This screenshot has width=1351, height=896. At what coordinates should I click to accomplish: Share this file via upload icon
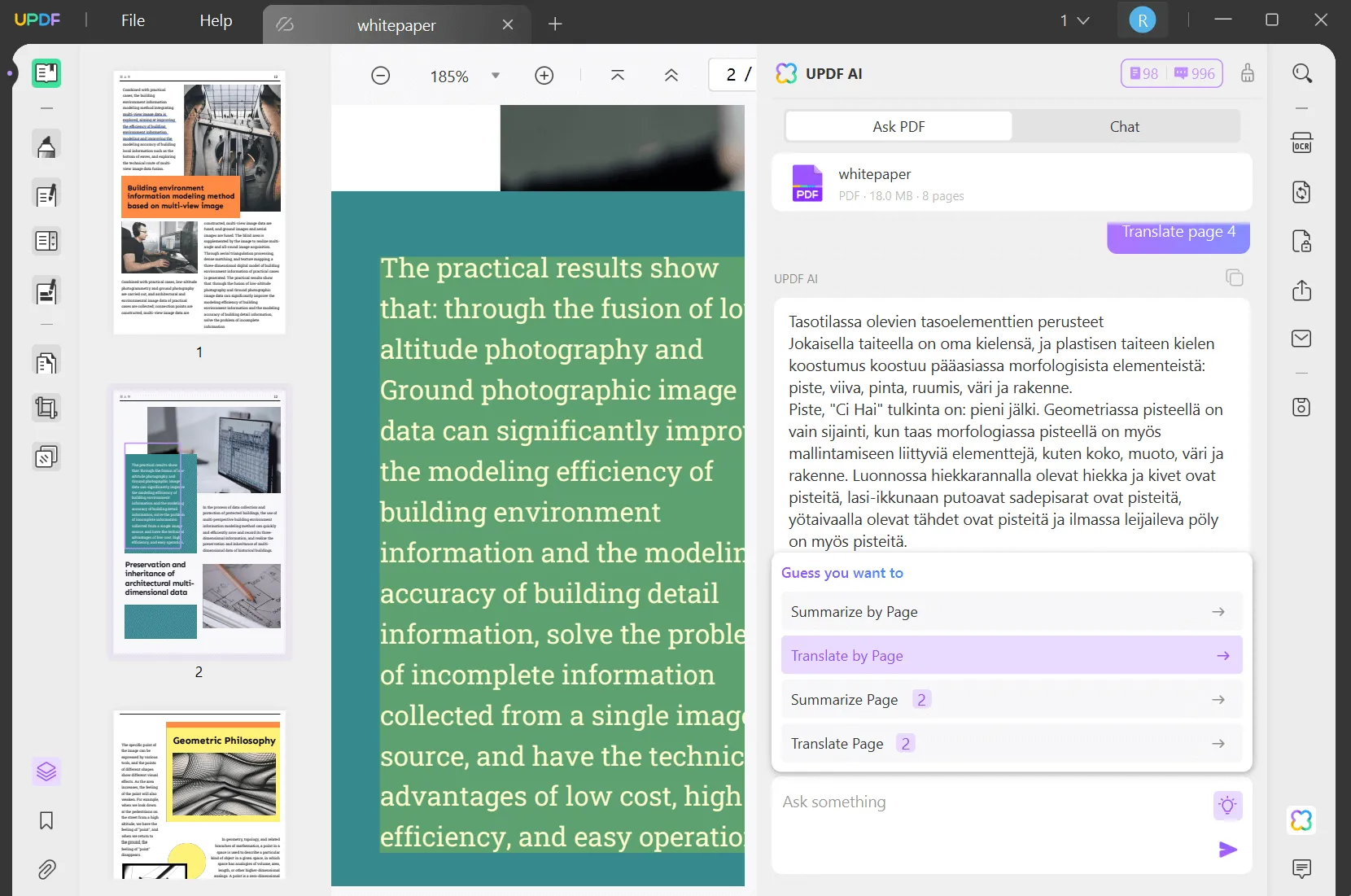click(x=1302, y=291)
